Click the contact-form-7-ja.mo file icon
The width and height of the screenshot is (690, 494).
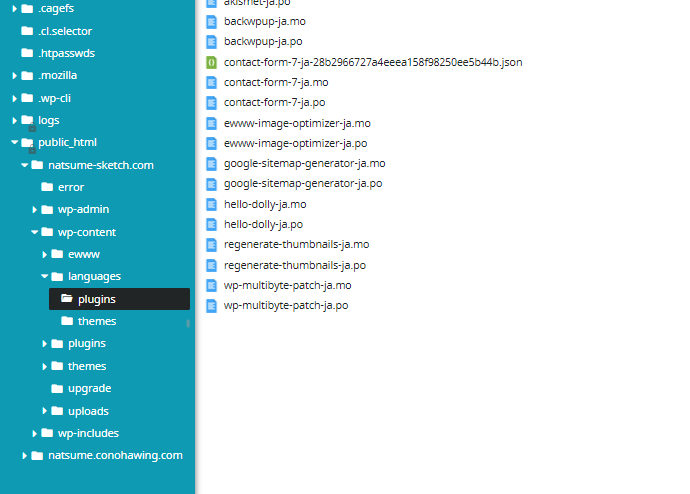click(212, 83)
